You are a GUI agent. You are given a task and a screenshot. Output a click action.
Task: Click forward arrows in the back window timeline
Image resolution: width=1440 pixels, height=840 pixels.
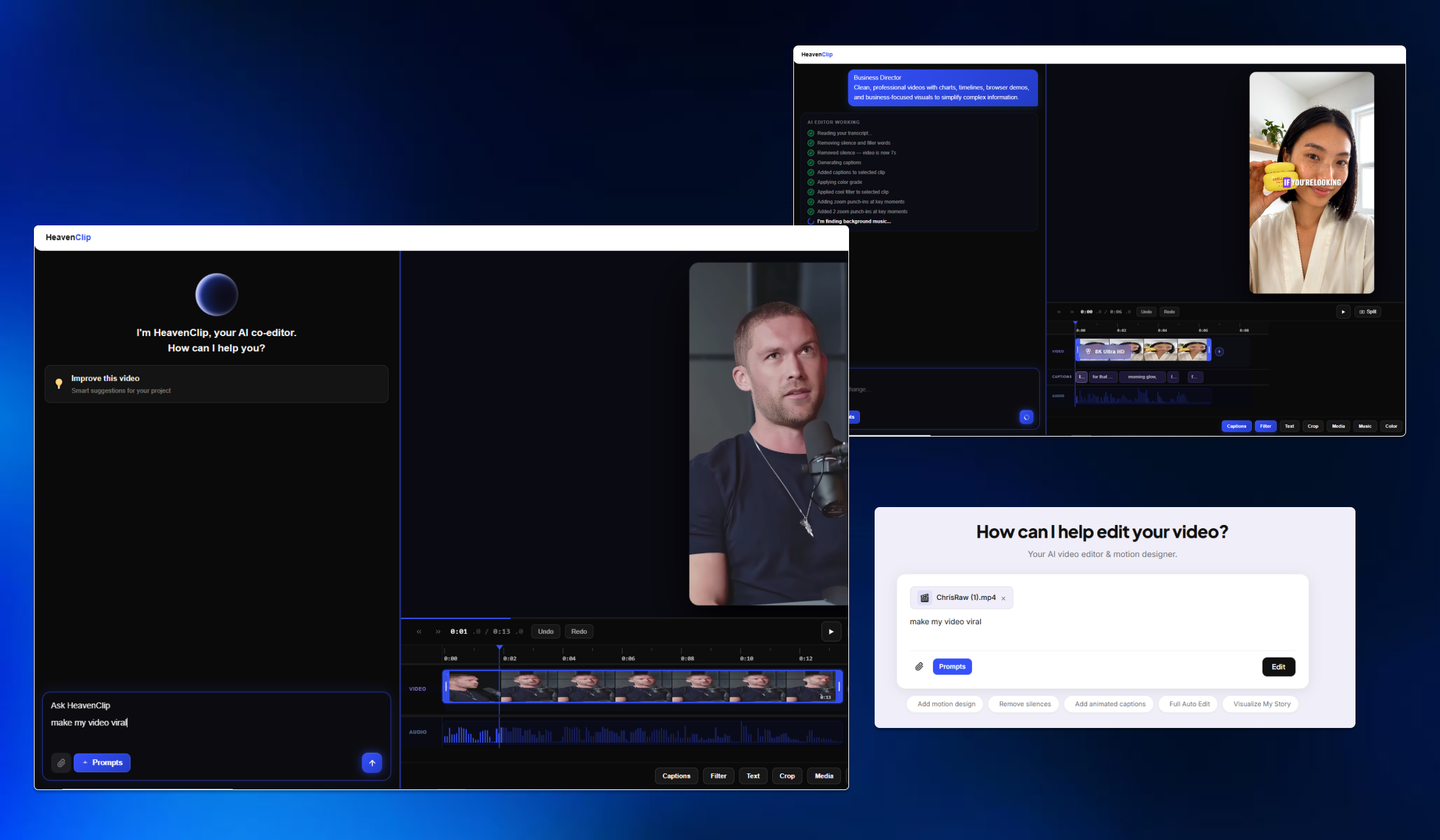point(1072,312)
